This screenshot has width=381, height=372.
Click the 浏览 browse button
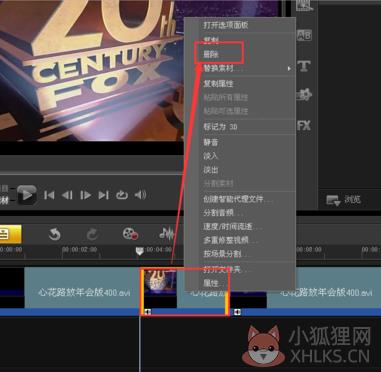point(344,200)
